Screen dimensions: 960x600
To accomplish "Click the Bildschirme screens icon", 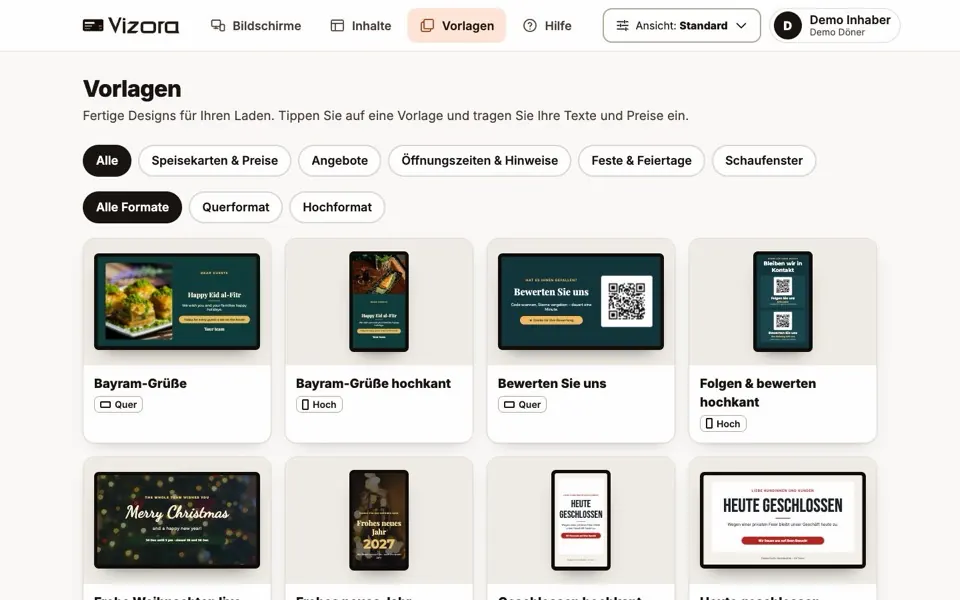I will [x=217, y=25].
